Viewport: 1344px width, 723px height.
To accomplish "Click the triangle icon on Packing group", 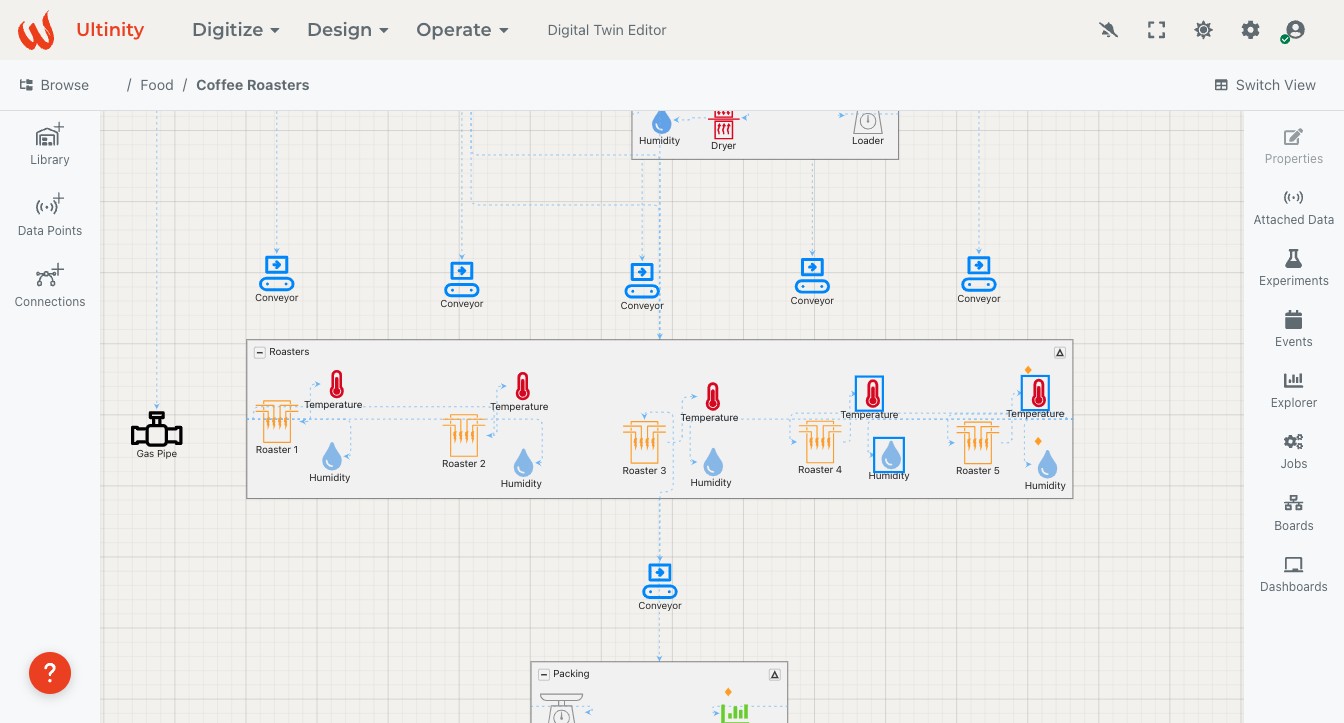I will point(774,674).
